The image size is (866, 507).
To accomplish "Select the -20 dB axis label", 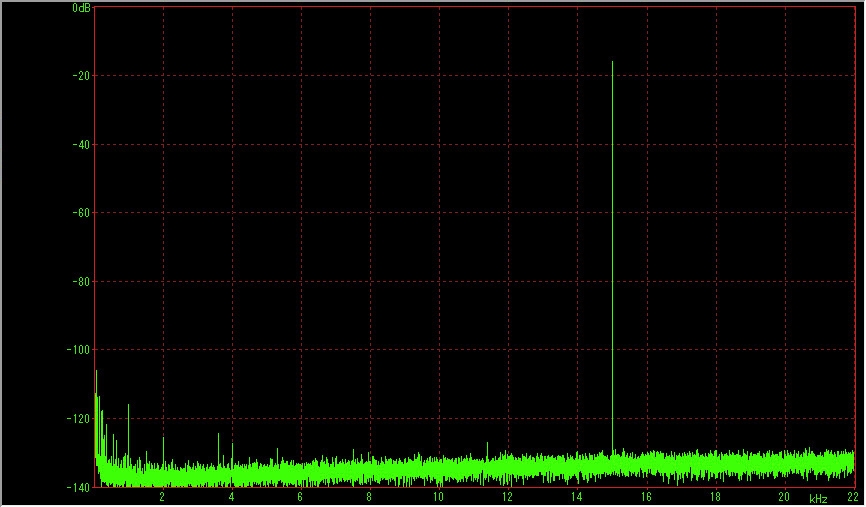I will pyautogui.click(x=82, y=76).
